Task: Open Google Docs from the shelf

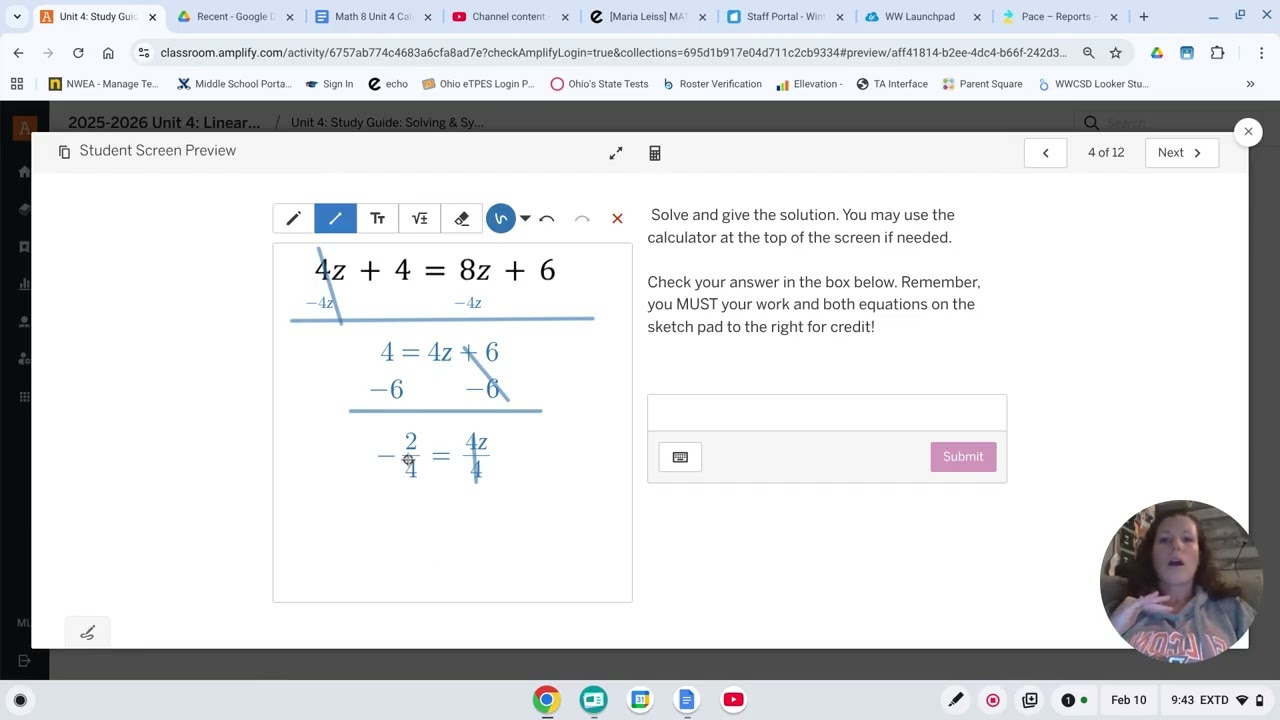Action: (x=686, y=700)
